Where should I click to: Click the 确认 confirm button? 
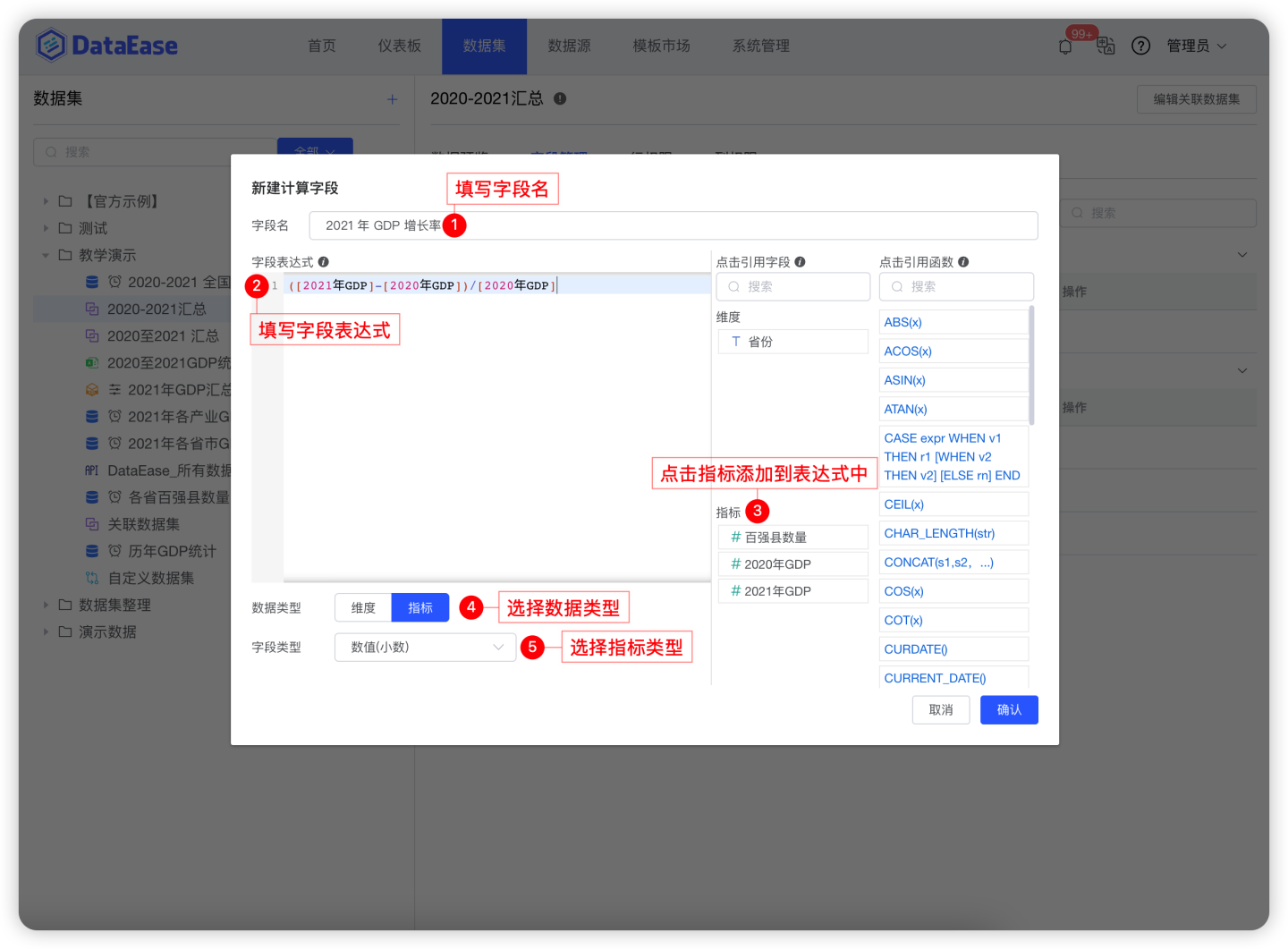point(1009,709)
